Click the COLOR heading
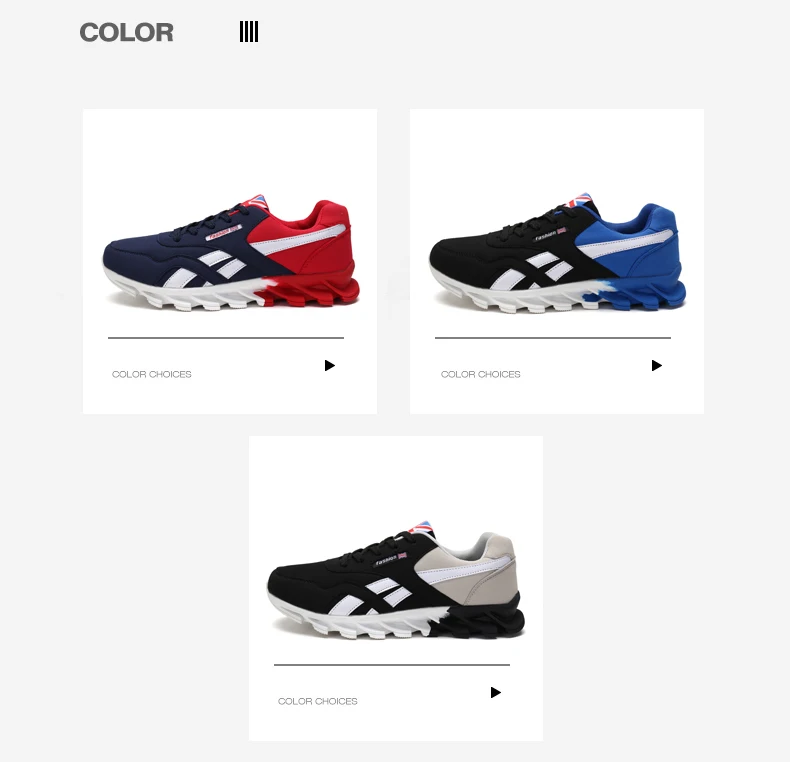This screenshot has height=762, width=790. pos(126,33)
